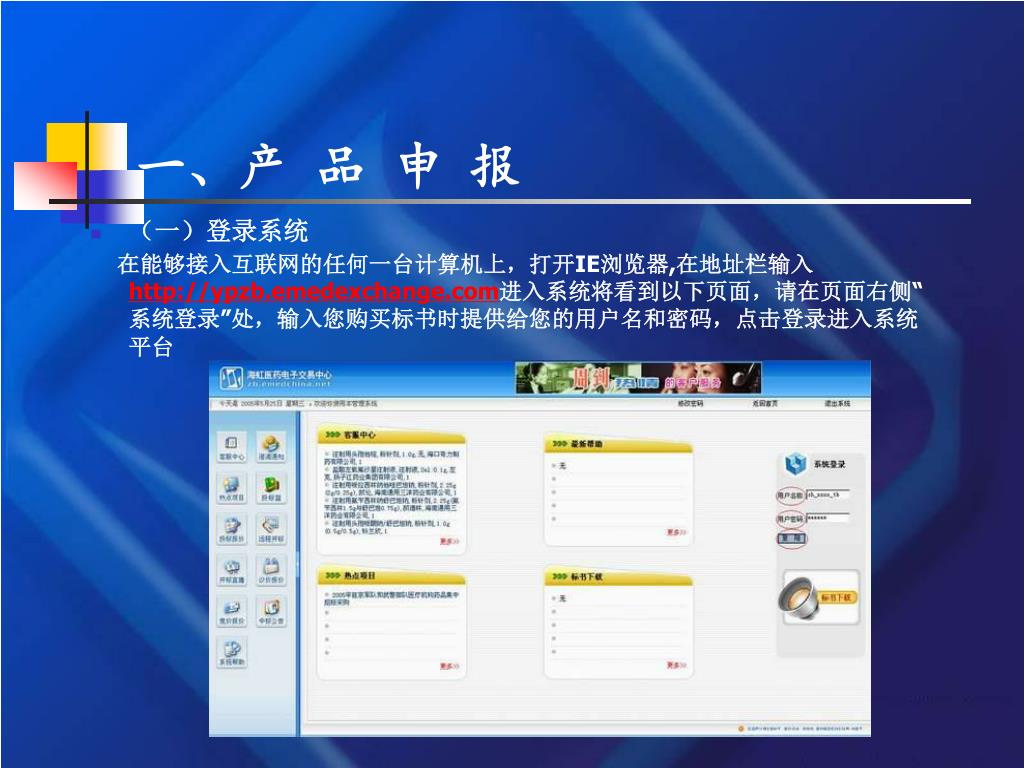
Task: Click the 无 entry under 标书下载
Action: (562, 598)
